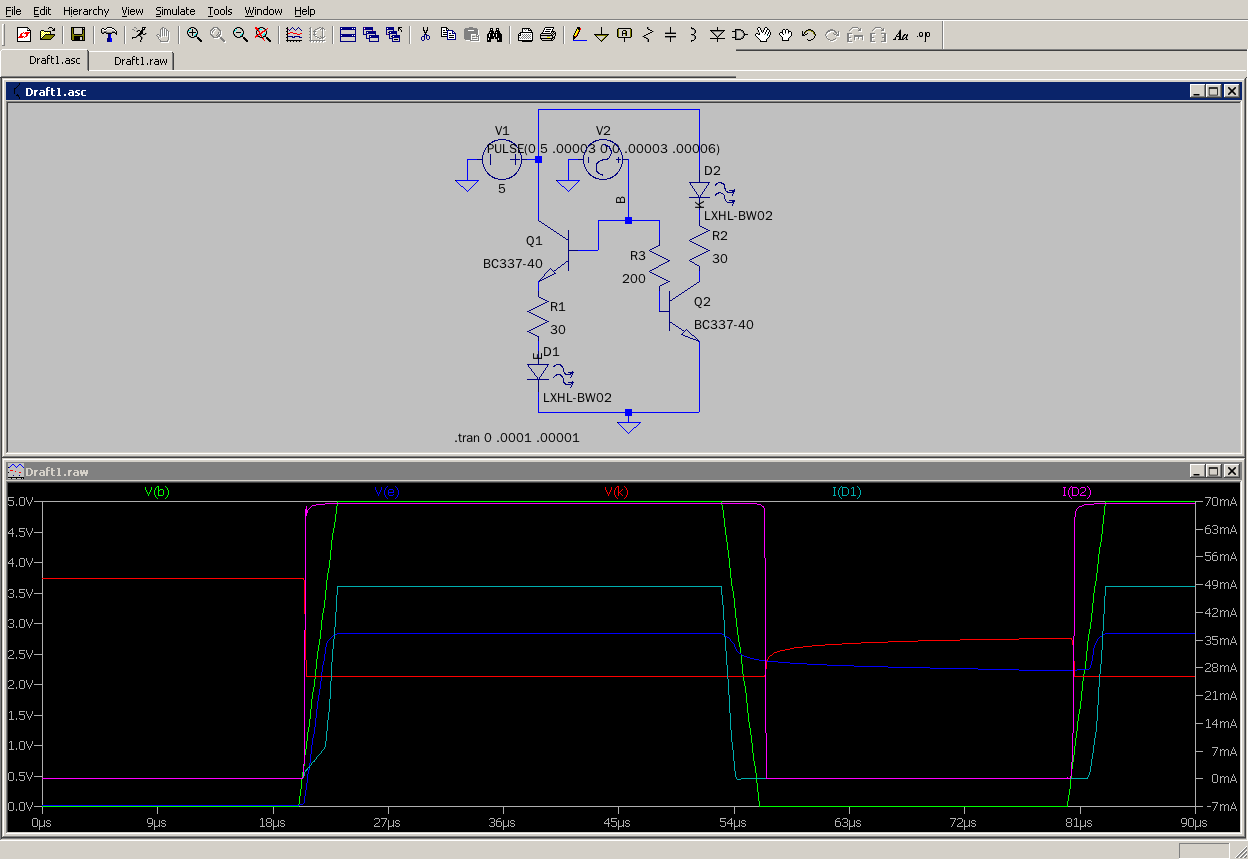The image size is (1248, 859).
Task: Select the Place Ground tool
Action: (x=601, y=35)
